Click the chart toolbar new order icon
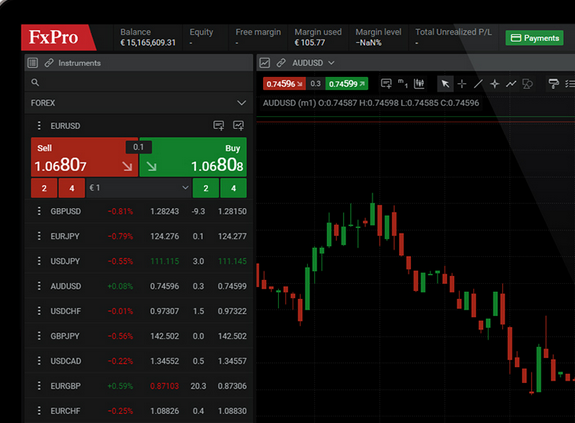The width and height of the screenshot is (575, 423). pyautogui.click(x=386, y=84)
